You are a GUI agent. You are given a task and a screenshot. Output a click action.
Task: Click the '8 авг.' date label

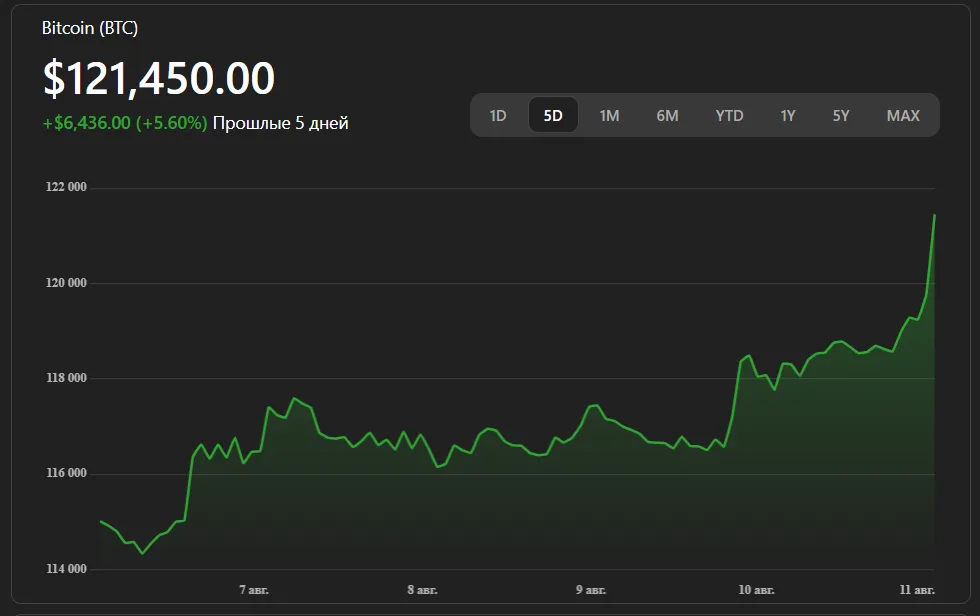[x=422, y=590]
